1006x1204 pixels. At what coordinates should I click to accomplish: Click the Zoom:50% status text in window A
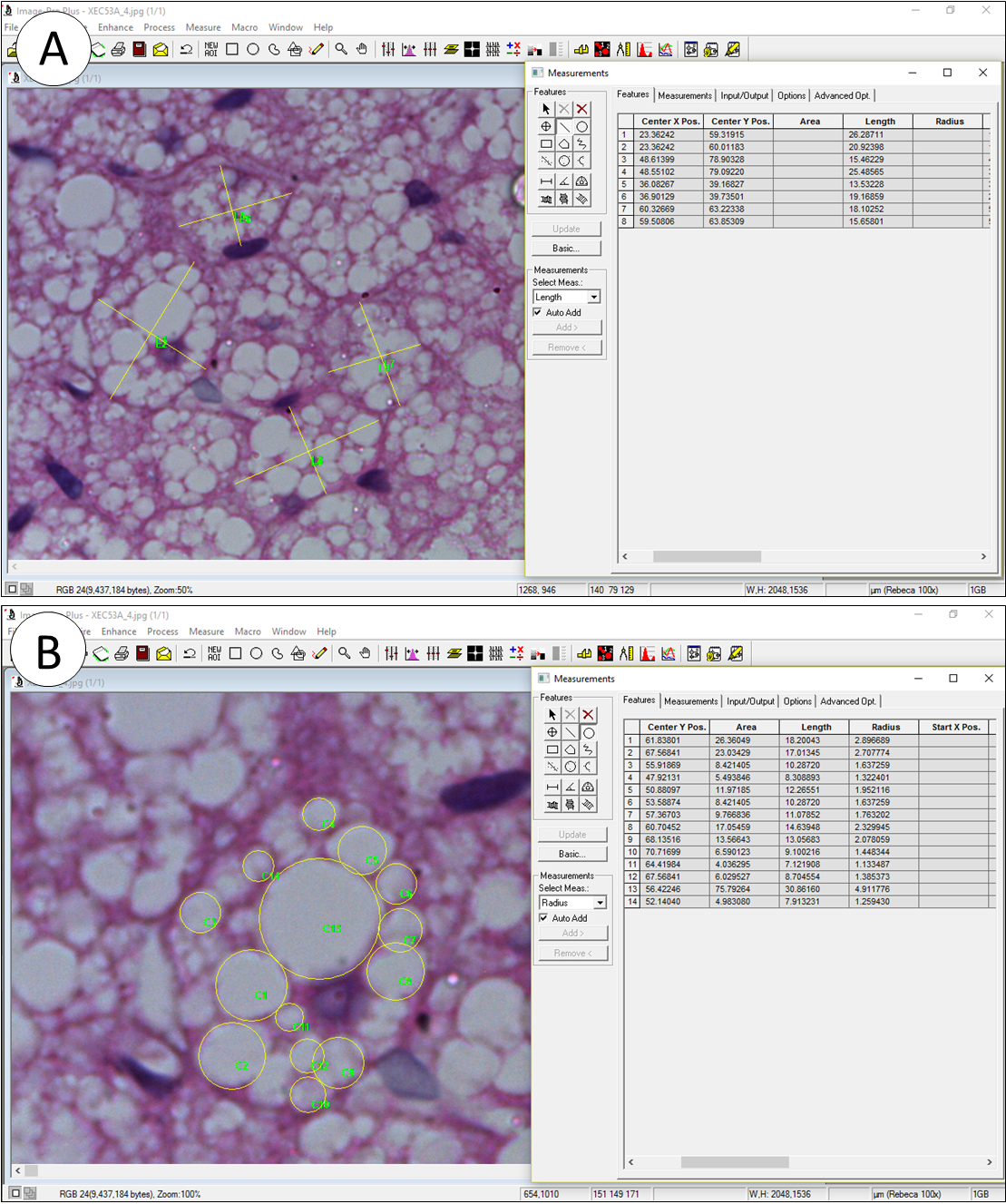click(172, 590)
